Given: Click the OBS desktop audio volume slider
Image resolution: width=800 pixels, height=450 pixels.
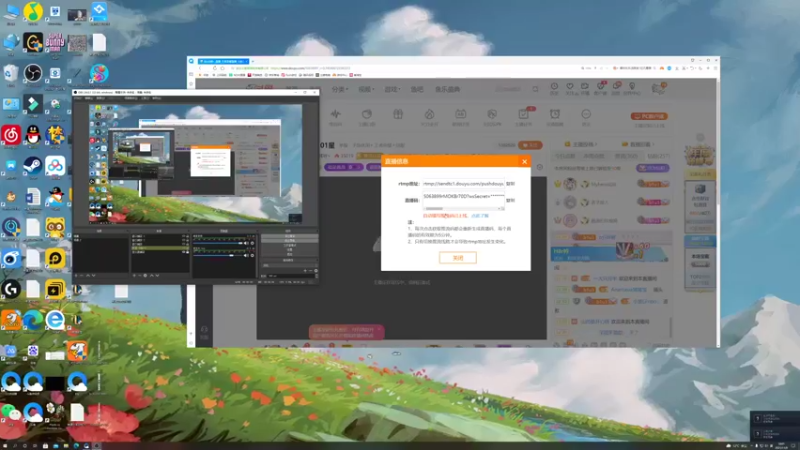Looking at the screenshot, I should point(219,243).
